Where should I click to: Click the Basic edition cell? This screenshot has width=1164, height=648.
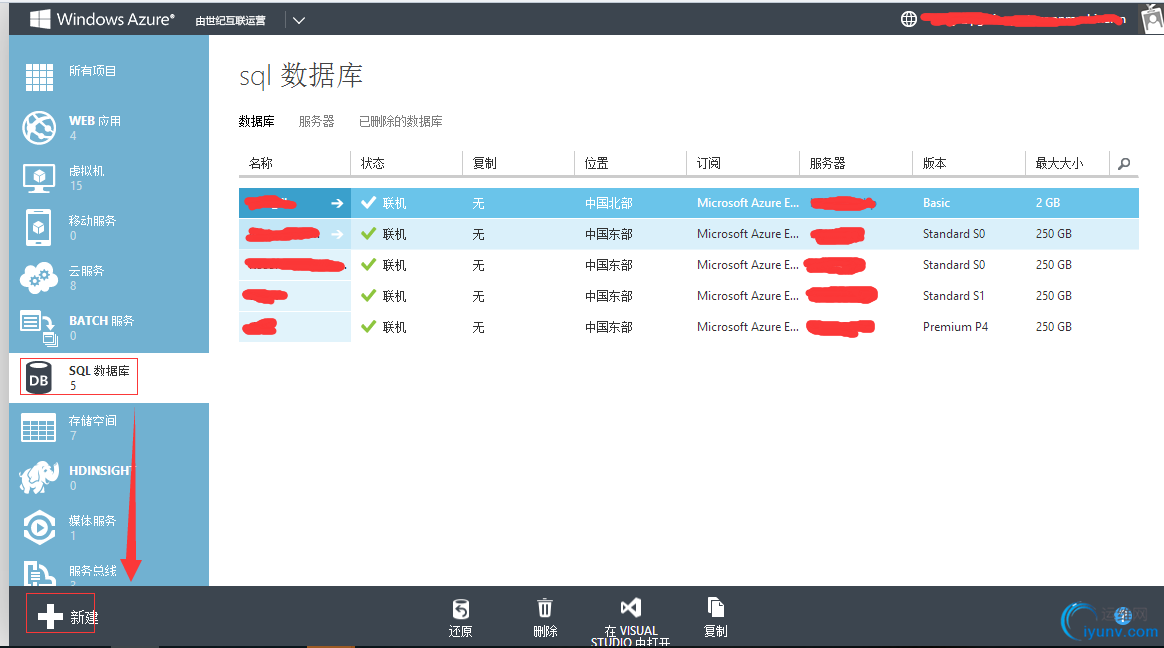tap(936, 203)
